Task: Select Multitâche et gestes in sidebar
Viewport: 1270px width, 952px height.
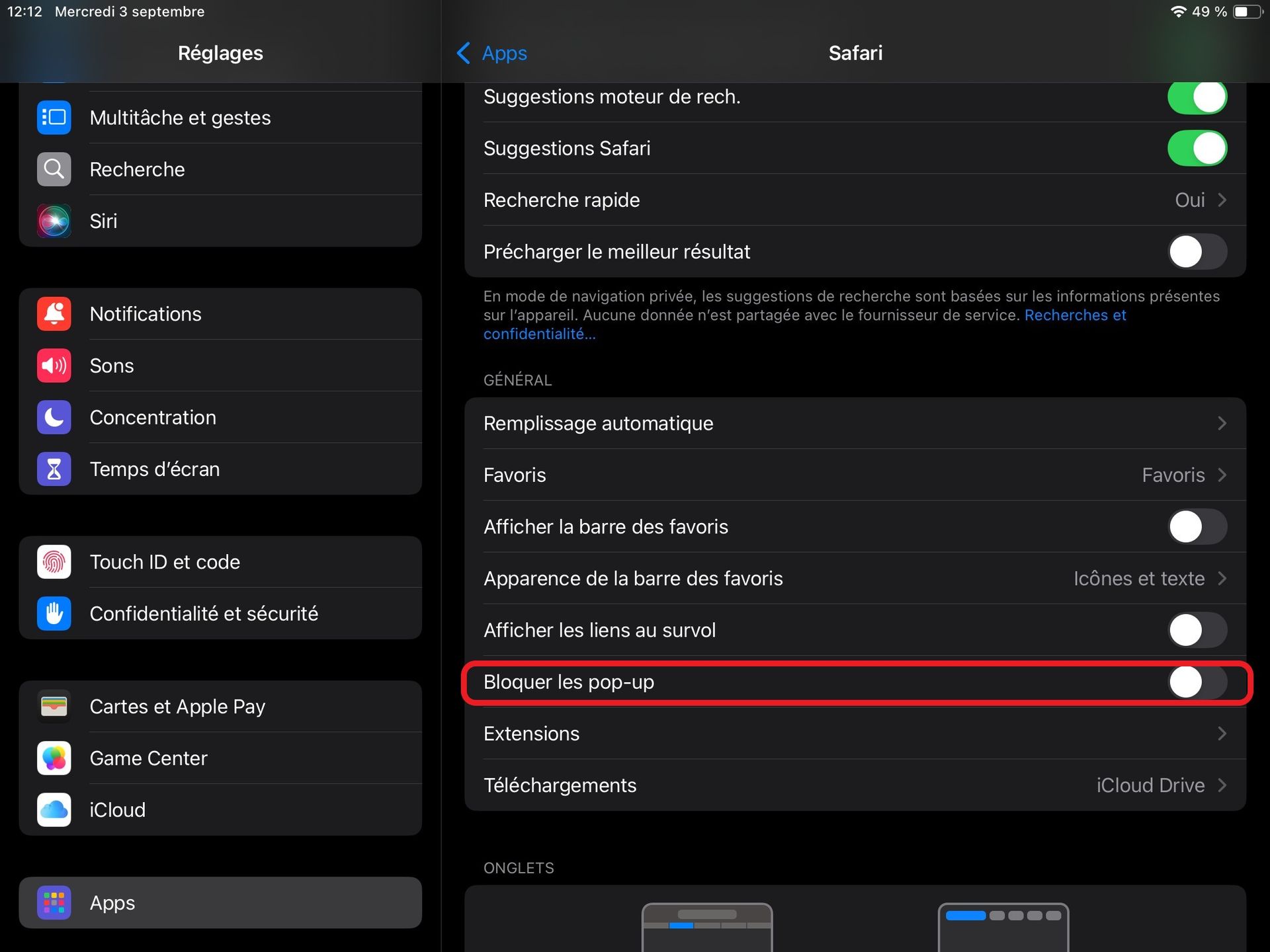Action: [220, 118]
